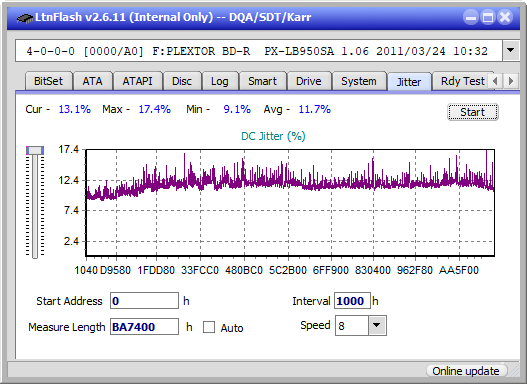Viewport: 527px width, 384px height.
Task: Close the LtnFlash window
Action: 505,17
